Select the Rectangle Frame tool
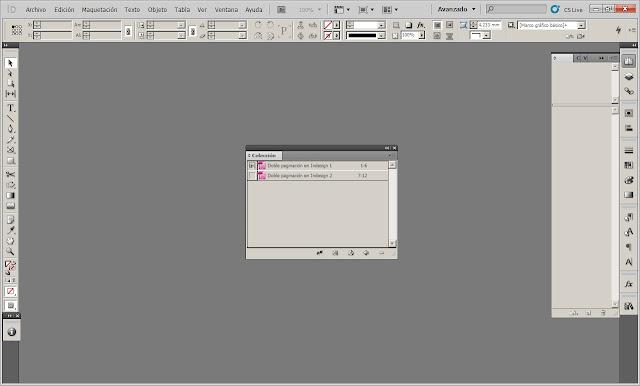Screen dimensions: 640x386 [x=11, y=150]
